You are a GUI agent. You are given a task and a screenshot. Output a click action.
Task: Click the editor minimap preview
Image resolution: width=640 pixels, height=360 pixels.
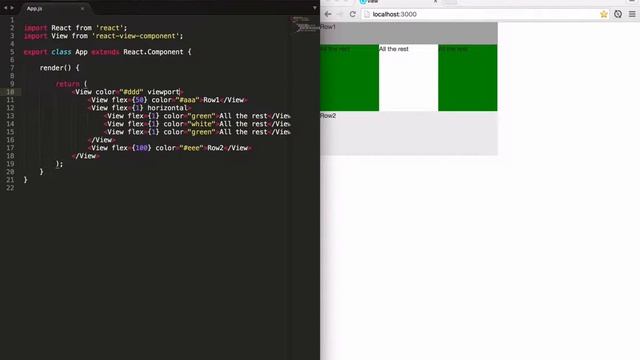pyautogui.click(x=304, y=24)
